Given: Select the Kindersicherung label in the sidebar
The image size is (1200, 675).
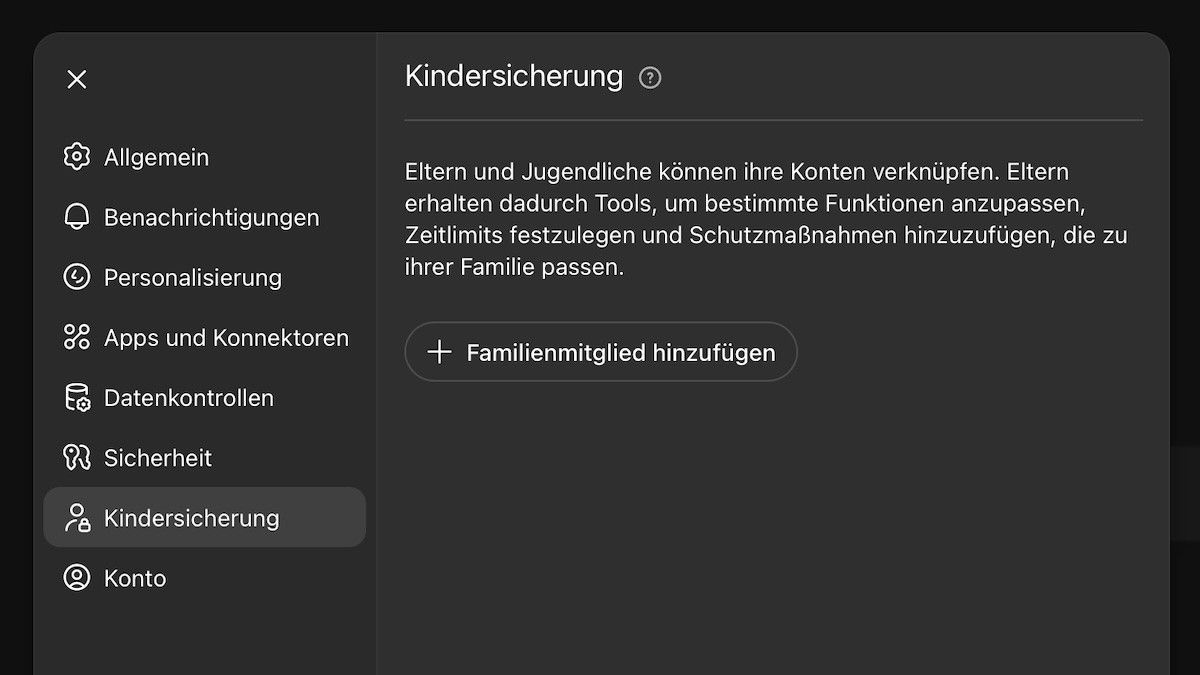Looking at the screenshot, I should tap(191, 518).
